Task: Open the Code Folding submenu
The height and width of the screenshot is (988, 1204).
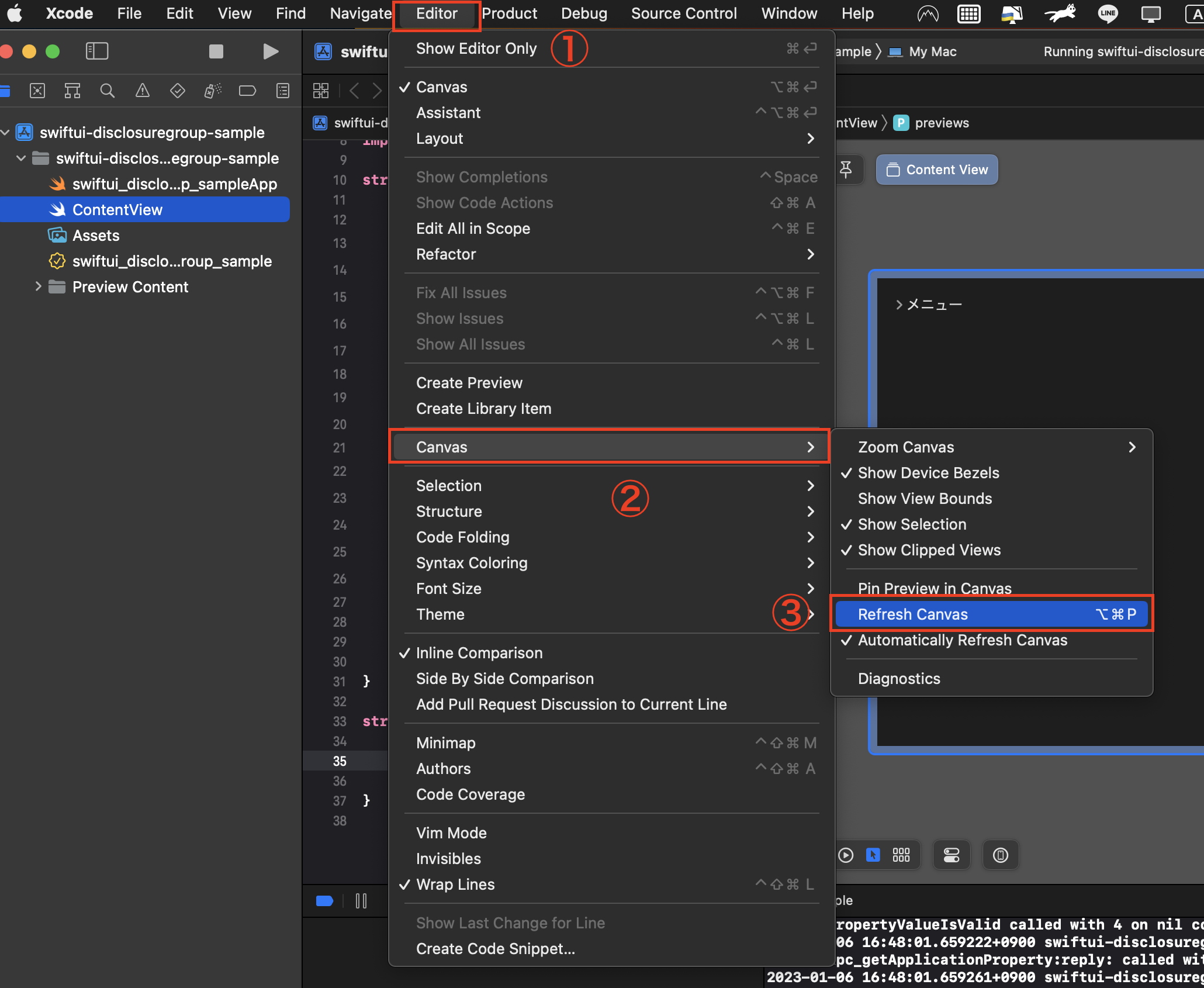Action: coord(611,537)
